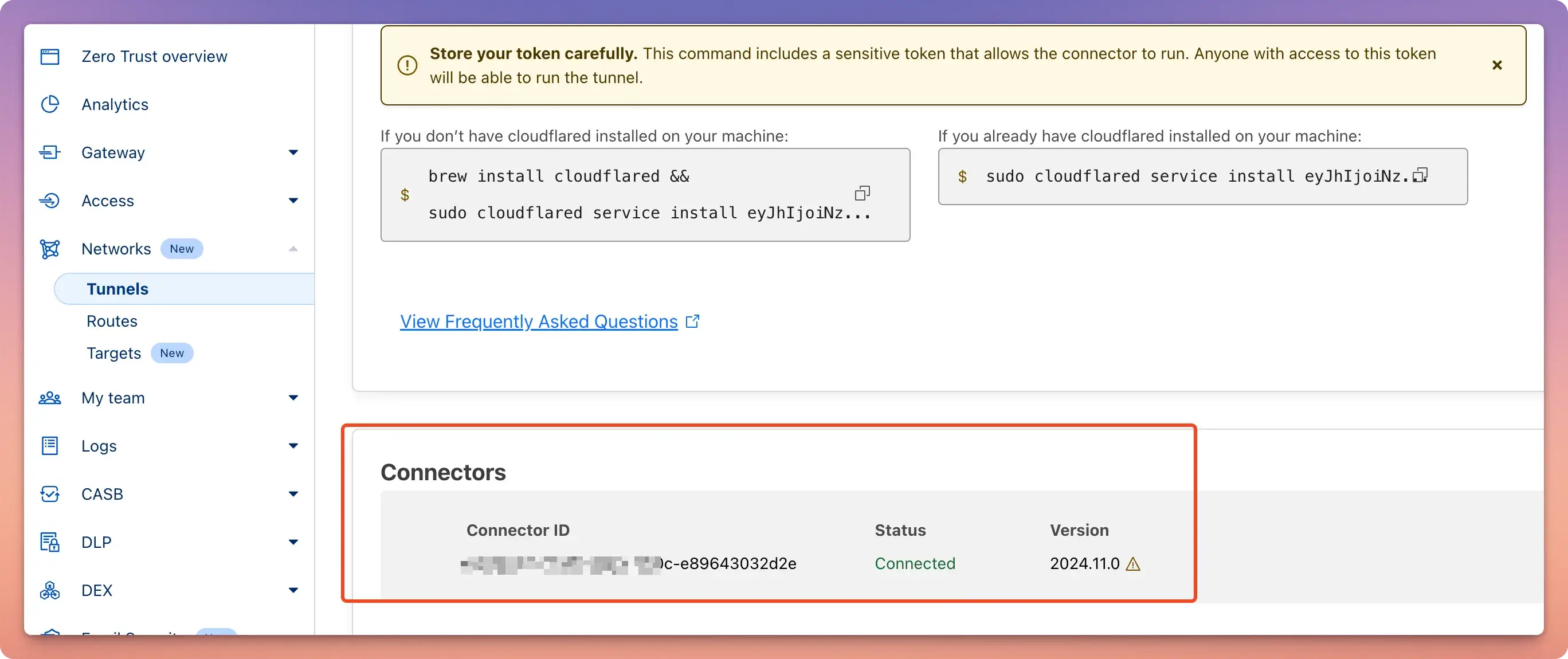Click the Connected status value

coord(915,563)
